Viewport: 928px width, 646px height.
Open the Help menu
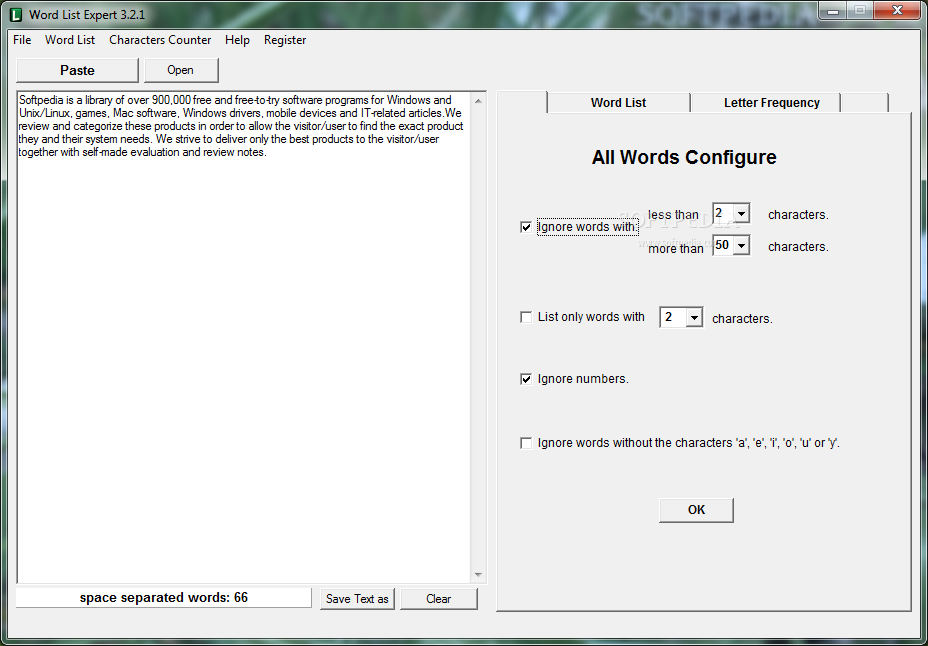(x=237, y=40)
